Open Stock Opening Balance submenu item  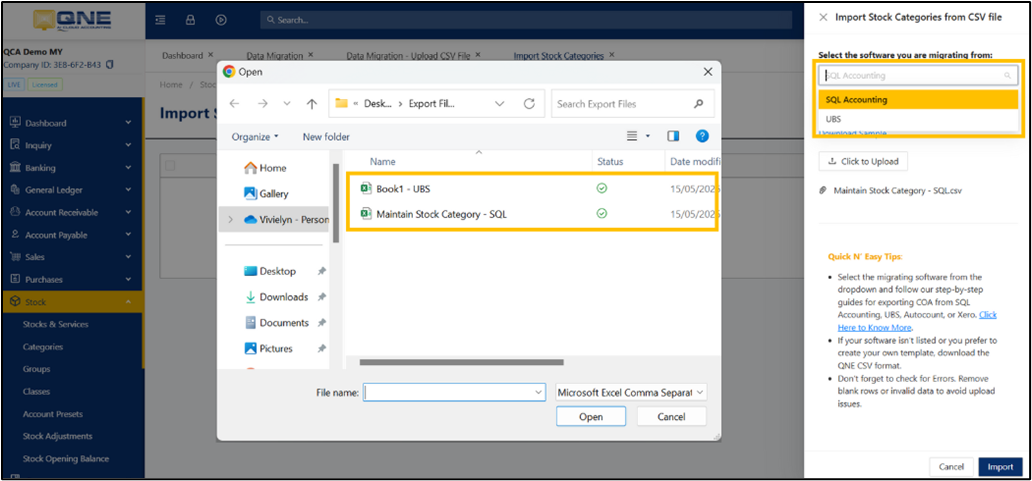(x=66, y=459)
